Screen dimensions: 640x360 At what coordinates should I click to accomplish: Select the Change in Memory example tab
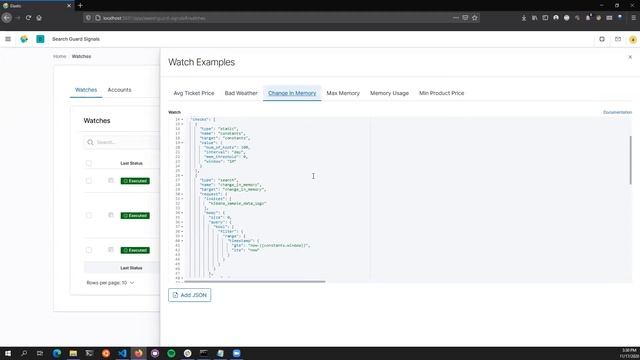[x=292, y=93]
